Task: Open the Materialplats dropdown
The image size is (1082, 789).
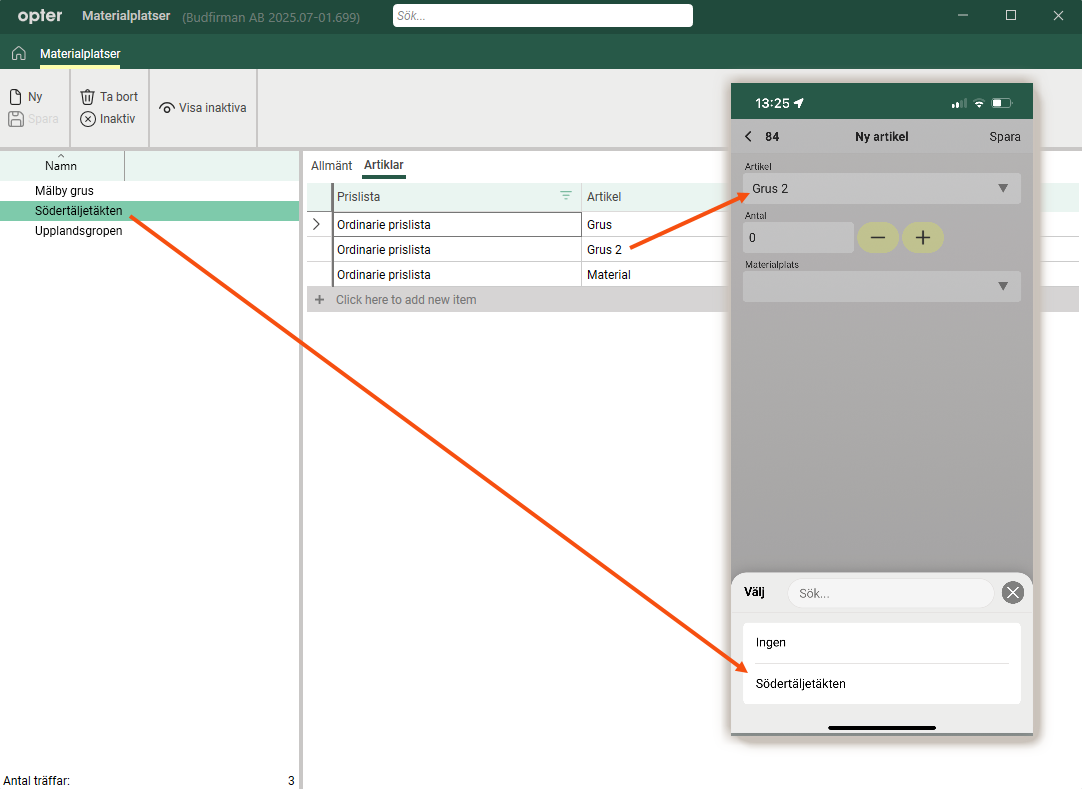Action: tap(881, 286)
